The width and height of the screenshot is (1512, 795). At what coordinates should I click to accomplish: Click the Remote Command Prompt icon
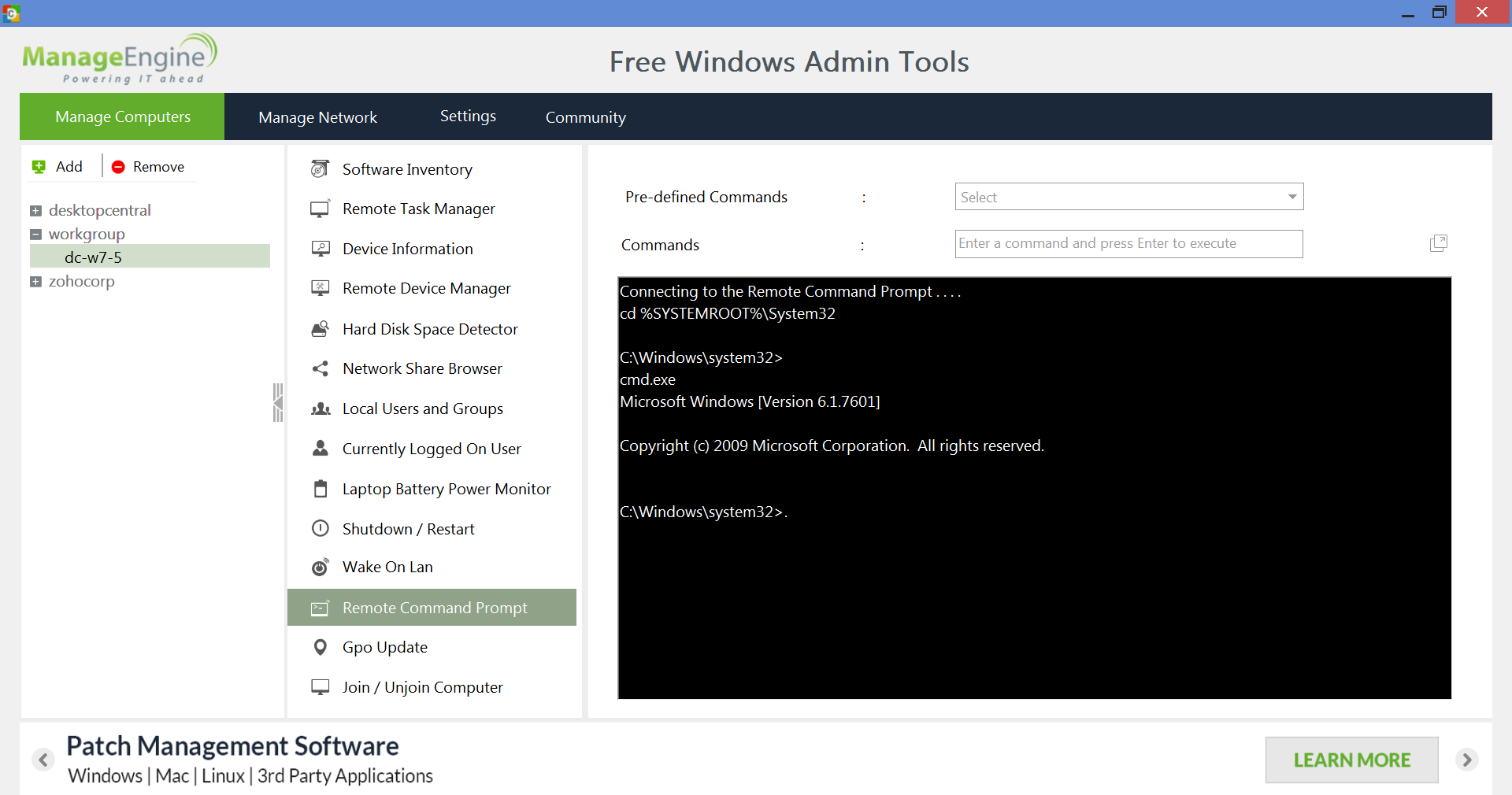coord(320,608)
